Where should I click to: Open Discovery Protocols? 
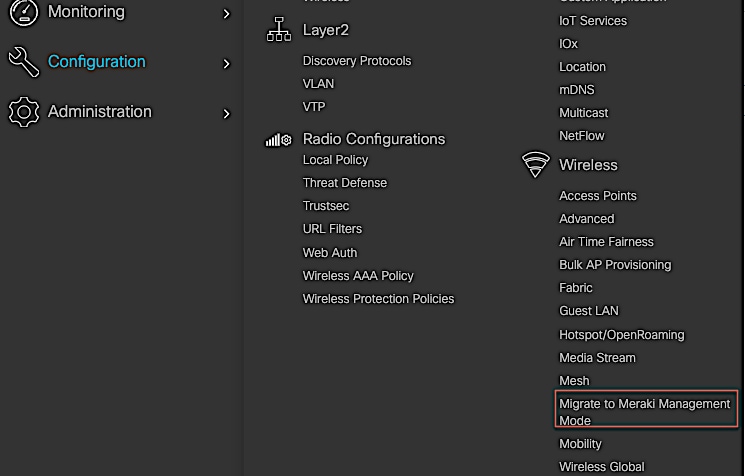point(357,61)
